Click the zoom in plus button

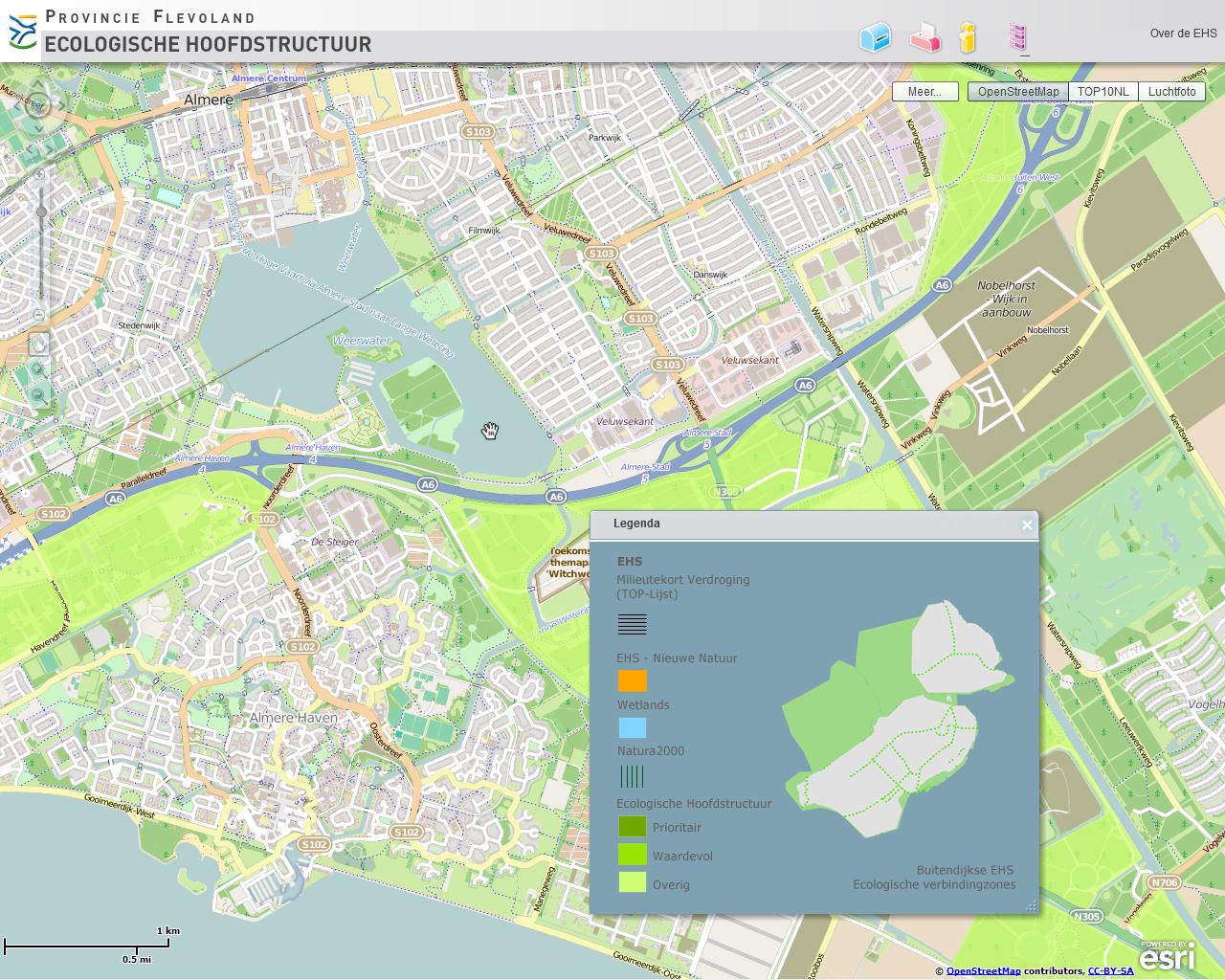coord(39,175)
